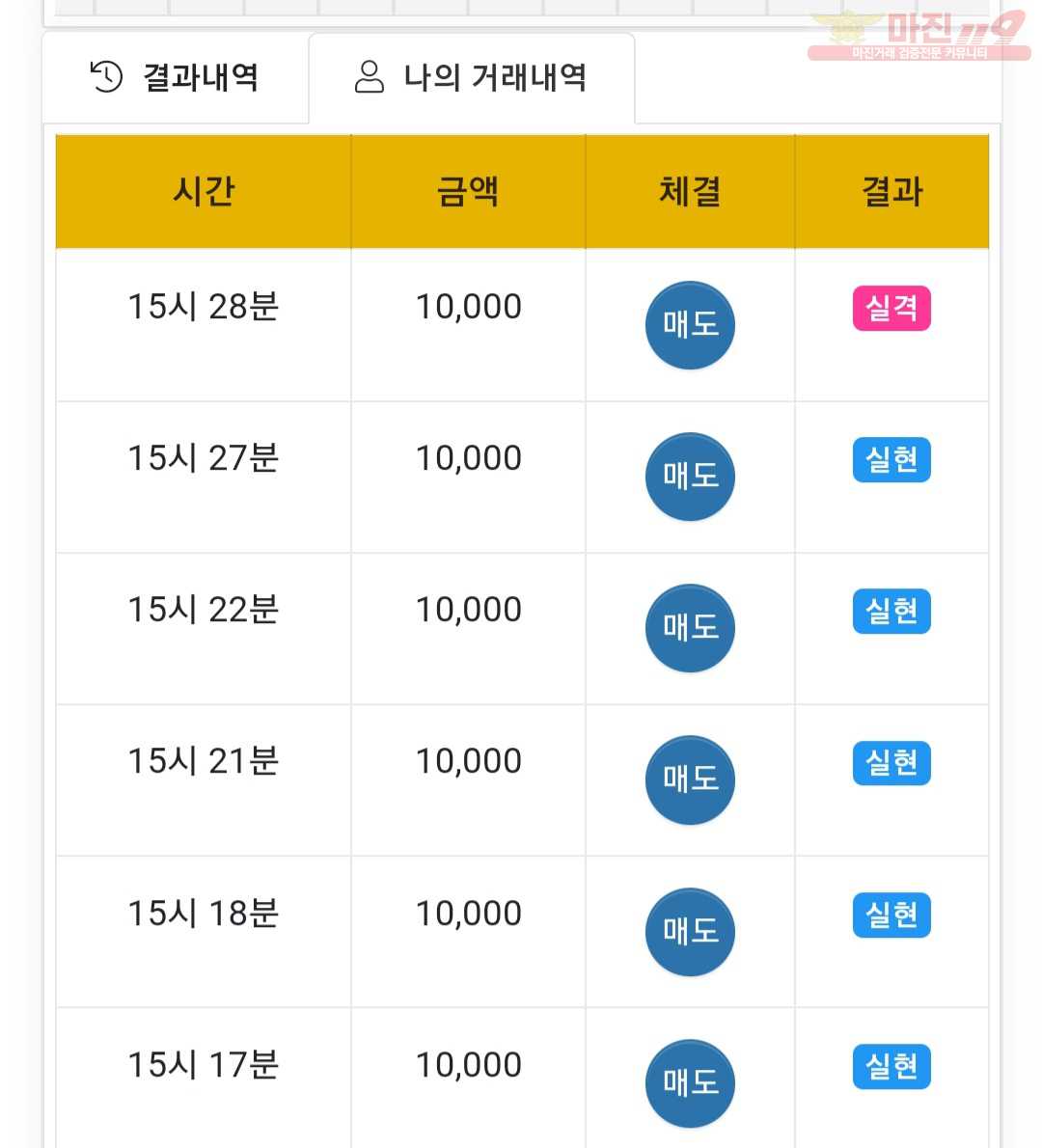
Task: Click the 실현 label for 15시 21분
Action: point(891,763)
